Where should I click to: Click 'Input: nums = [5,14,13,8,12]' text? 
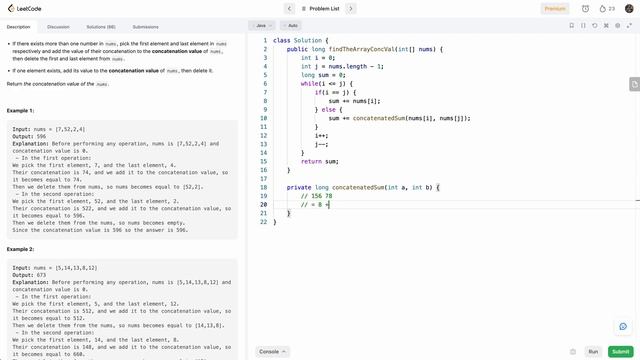pos(55,268)
